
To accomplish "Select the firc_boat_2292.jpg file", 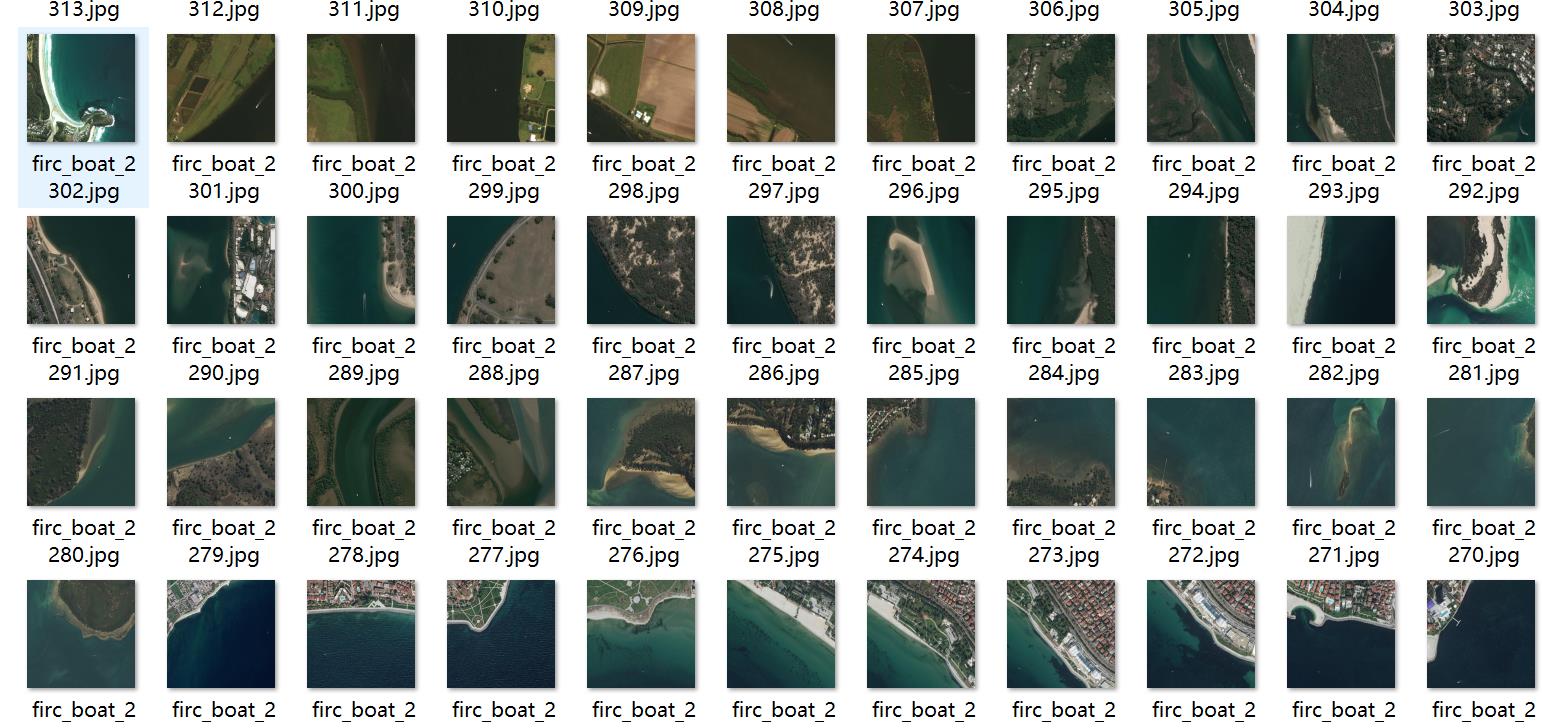I will (1481, 88).
